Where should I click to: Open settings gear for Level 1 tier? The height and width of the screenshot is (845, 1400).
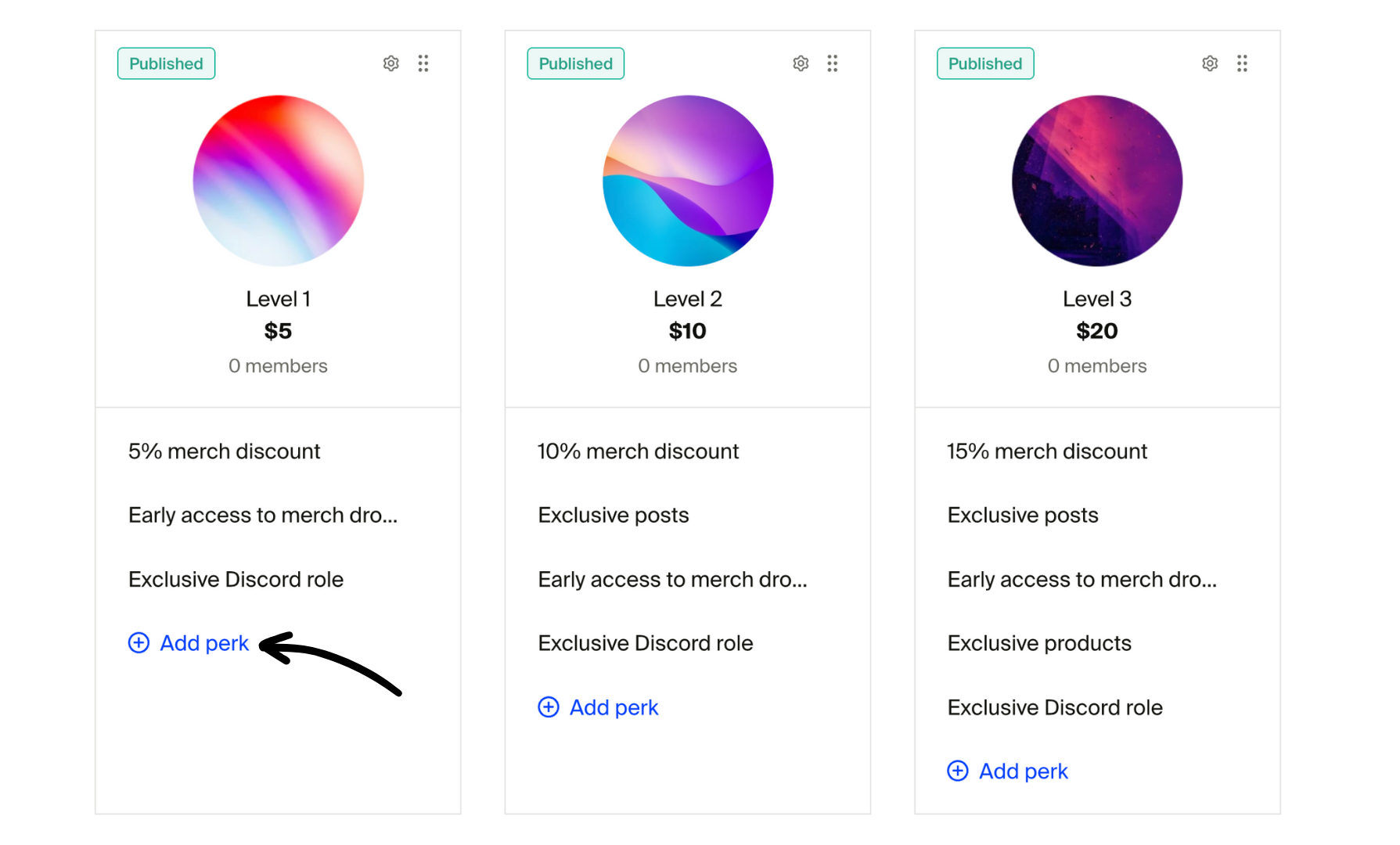[391, 63]
